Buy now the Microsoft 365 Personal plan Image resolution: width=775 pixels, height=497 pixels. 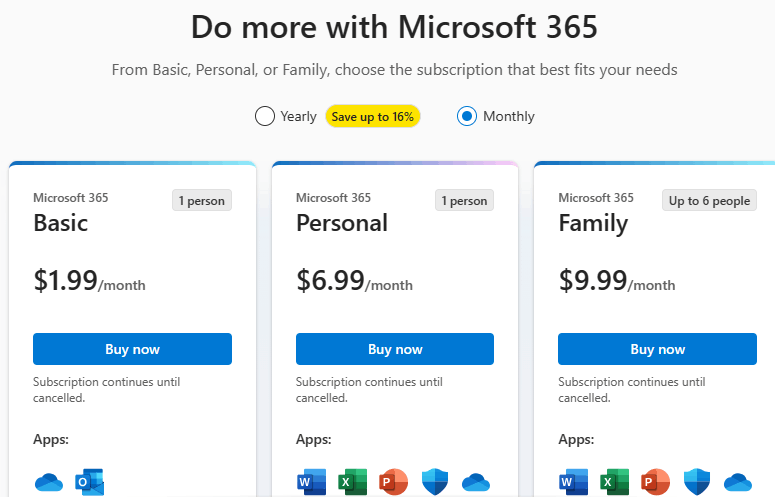(x=395, y=349)
